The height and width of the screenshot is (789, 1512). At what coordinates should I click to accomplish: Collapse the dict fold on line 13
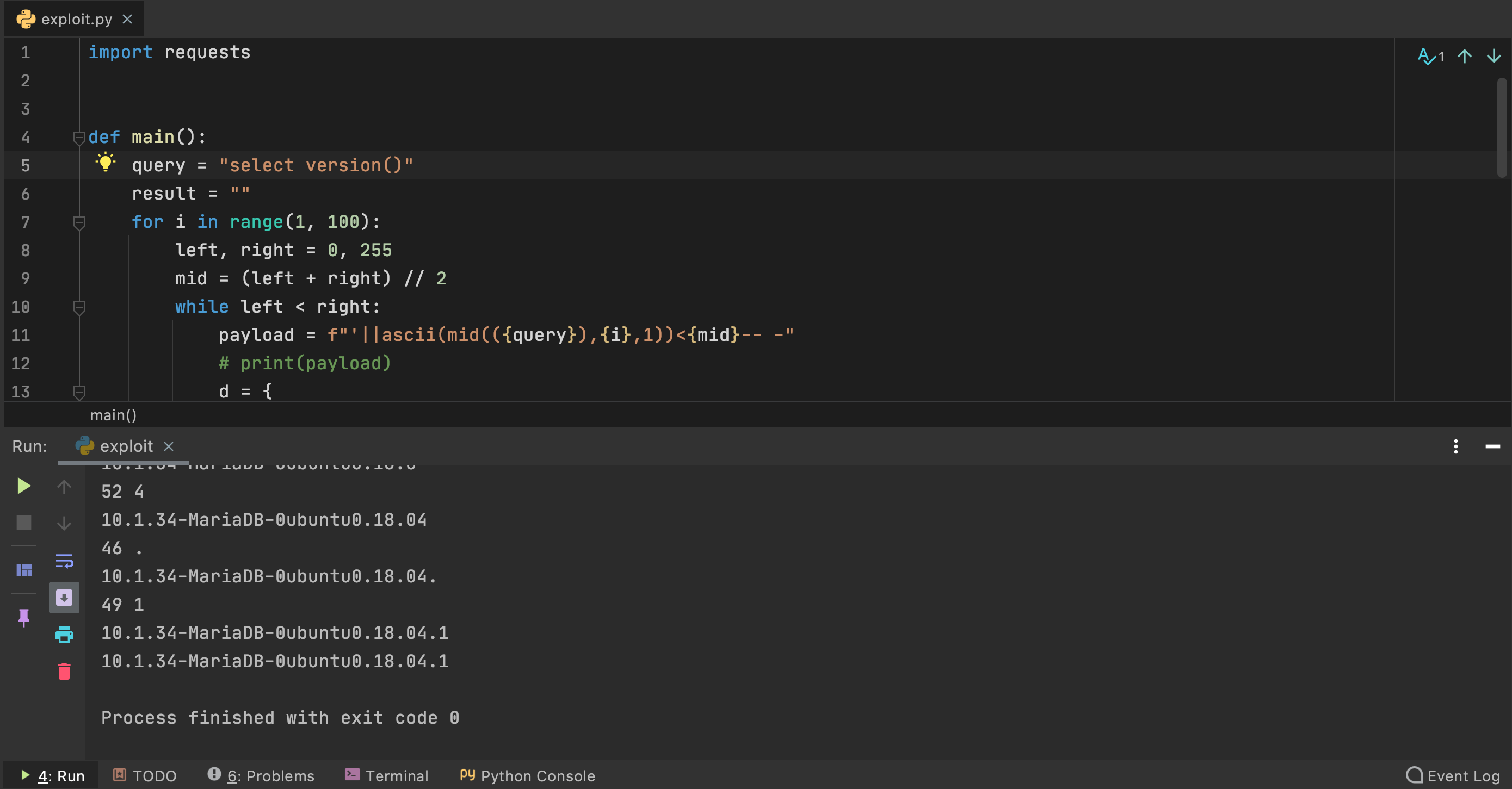tap(79, 392)
